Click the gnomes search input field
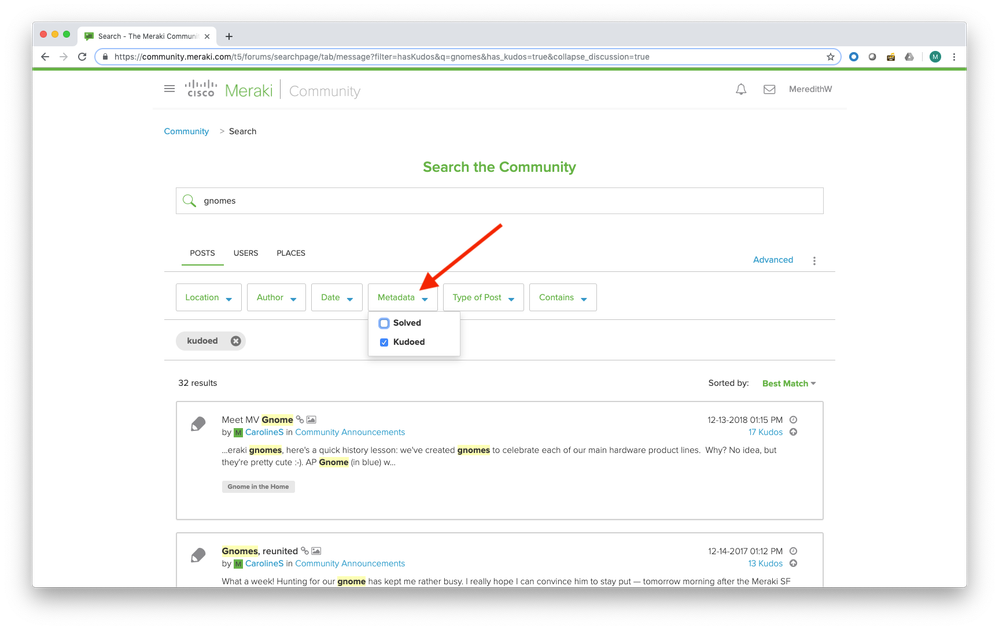 coord(500,201)
